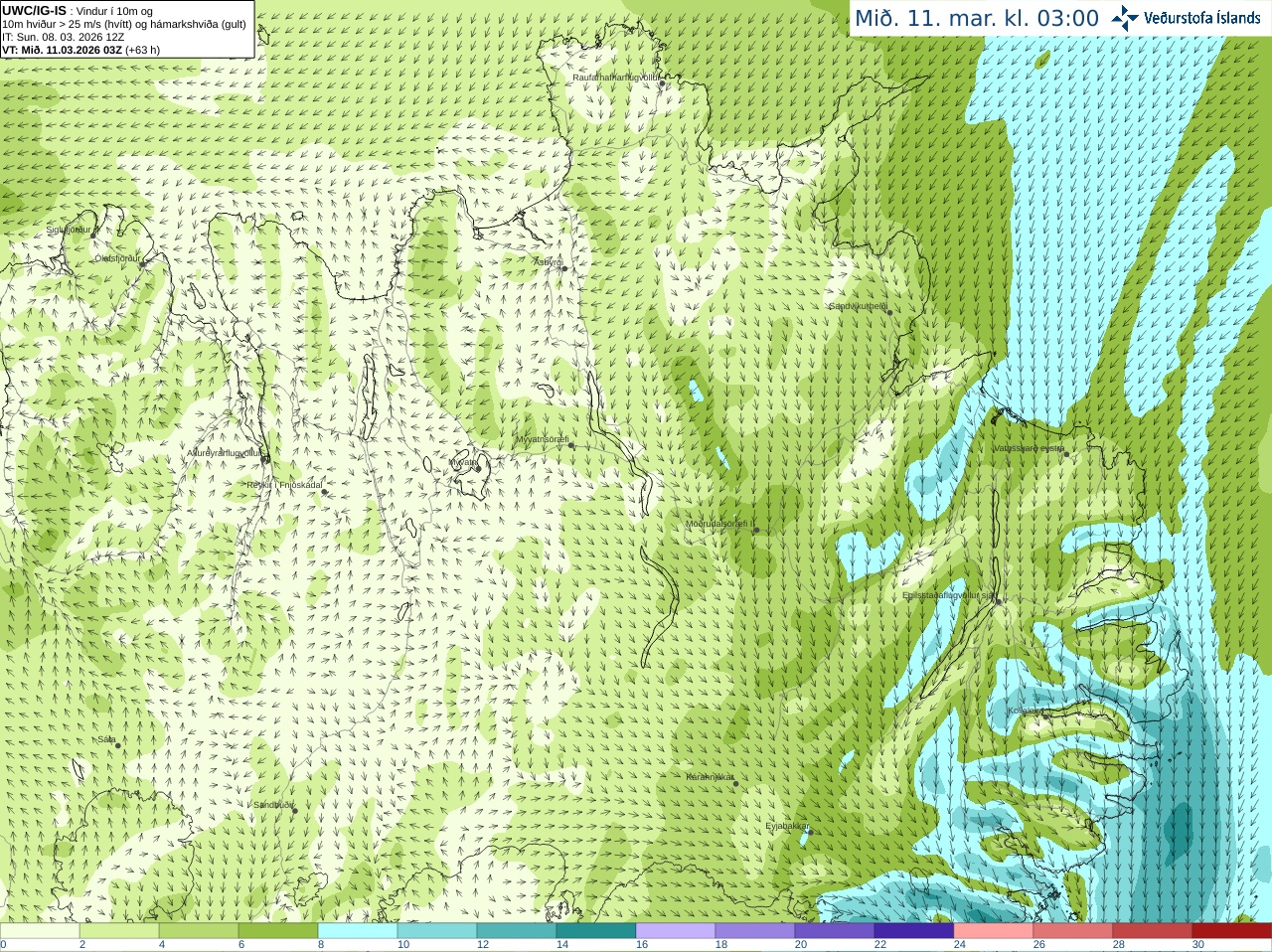Viewport: 1272px width, 952px height.
Task: Click the Mývatnsöræfi station label
Action: click(x=542, y=439)
